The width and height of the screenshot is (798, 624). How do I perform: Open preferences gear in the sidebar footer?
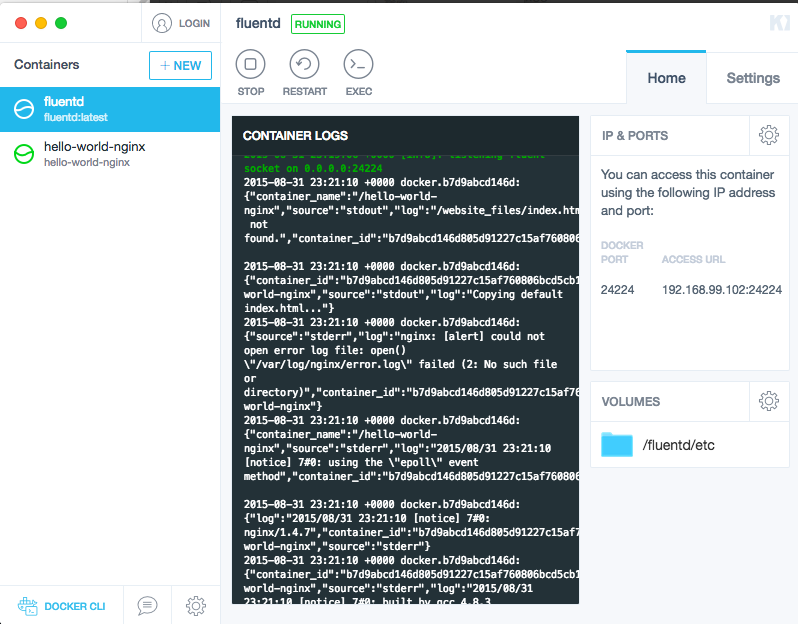[x=196, y=606]
